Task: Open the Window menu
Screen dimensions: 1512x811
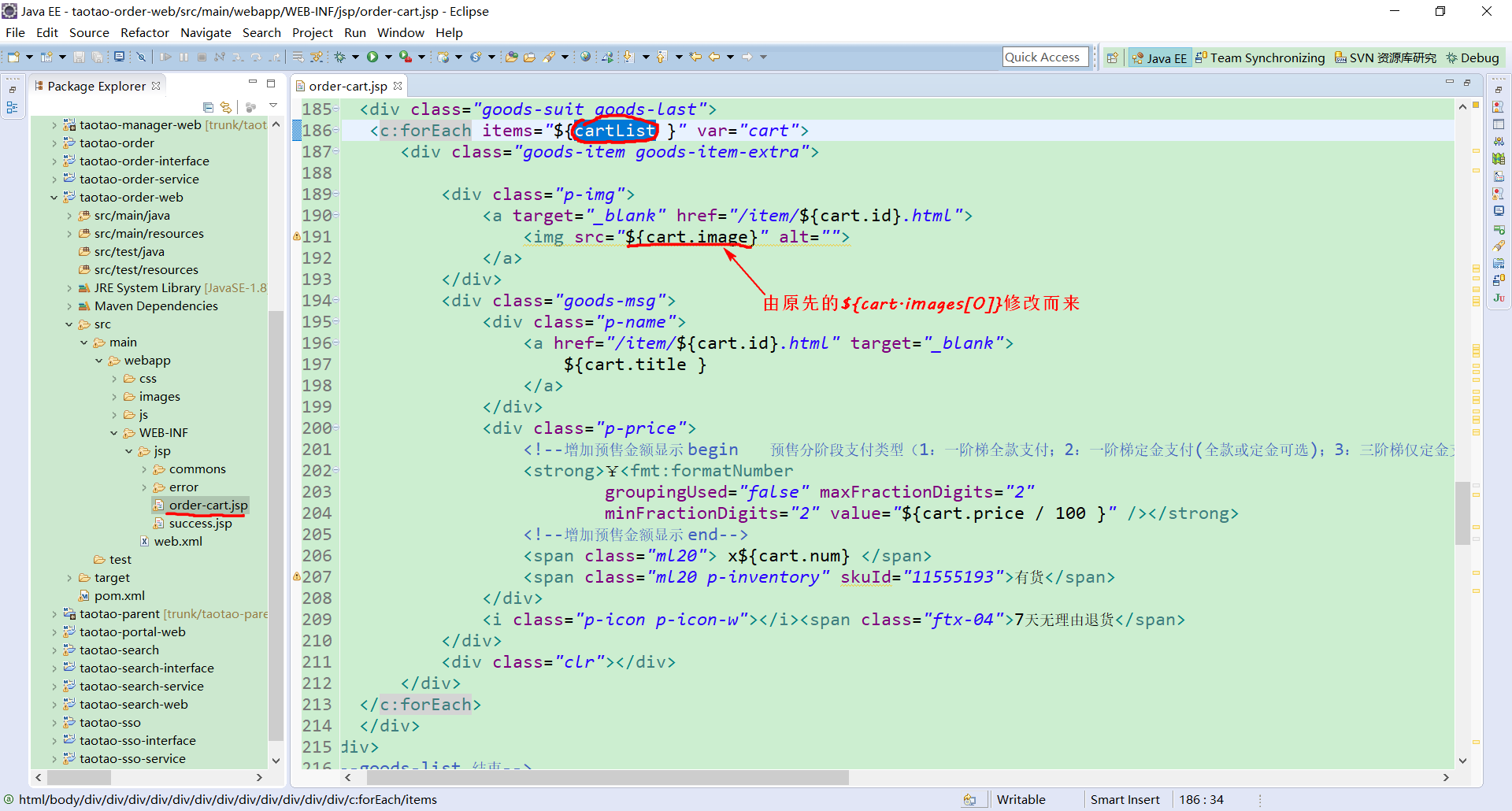Action: [x=400, y=32]
